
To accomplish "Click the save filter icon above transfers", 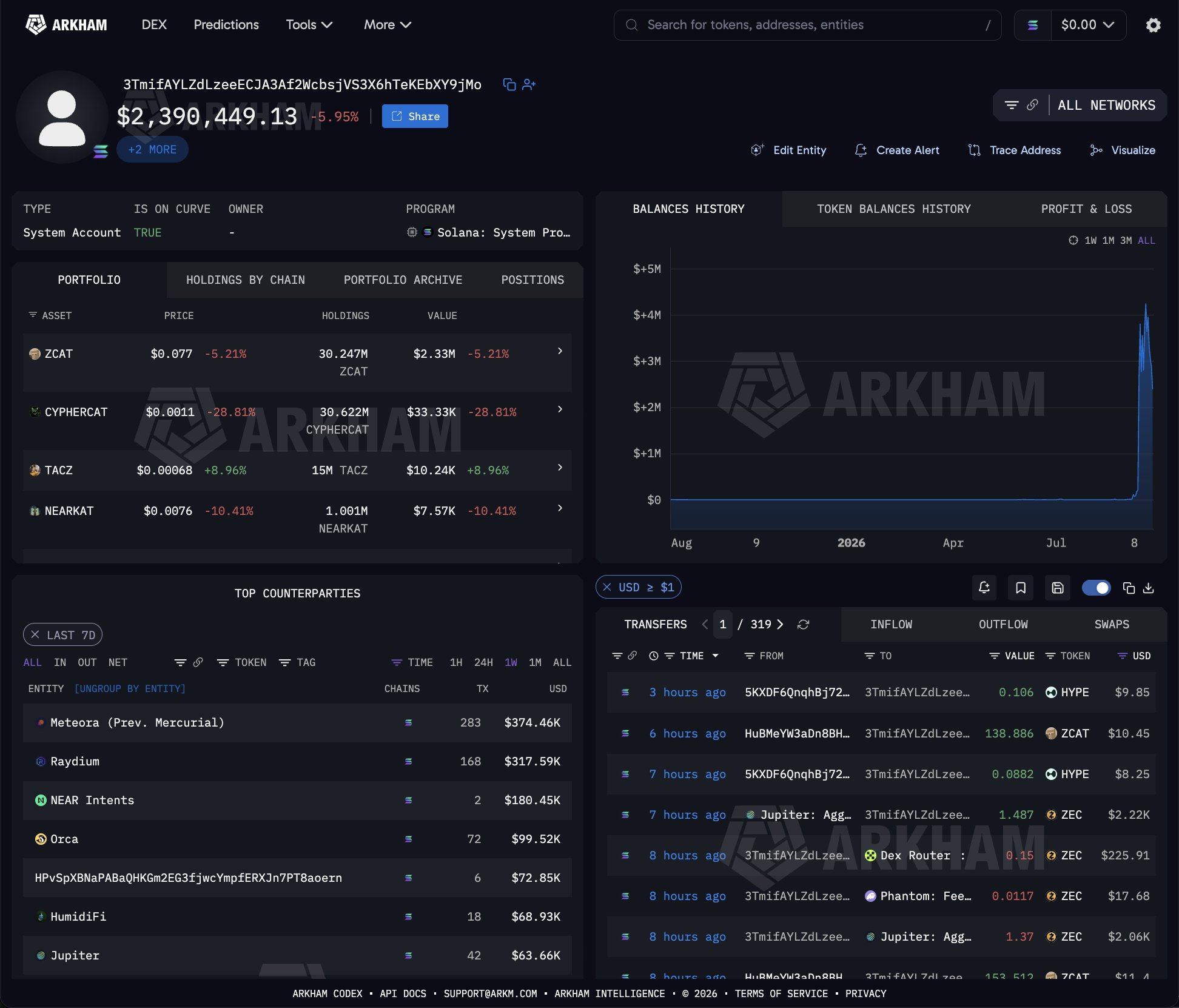I will [1058, 587].
